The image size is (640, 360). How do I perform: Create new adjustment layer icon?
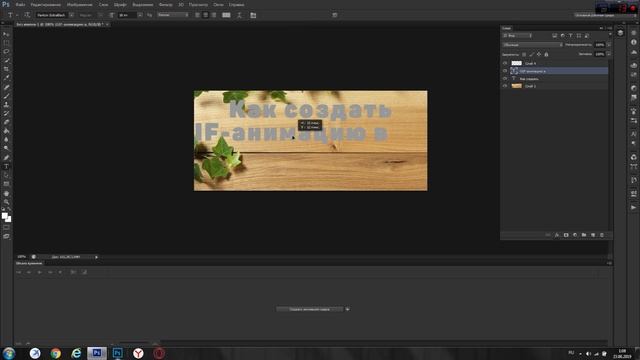point(575,235)
